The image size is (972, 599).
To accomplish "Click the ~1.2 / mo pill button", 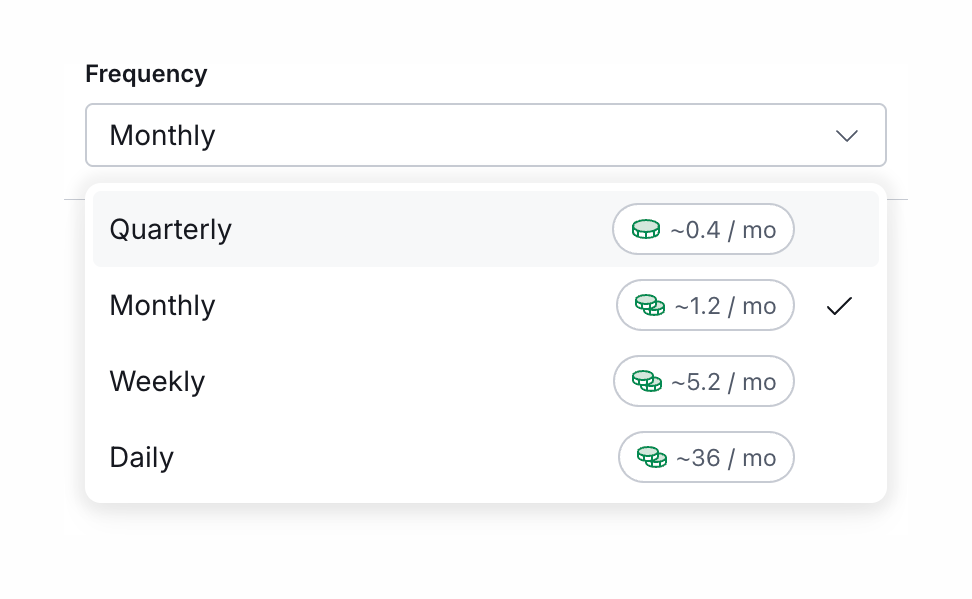I will [x=705, y=305].
